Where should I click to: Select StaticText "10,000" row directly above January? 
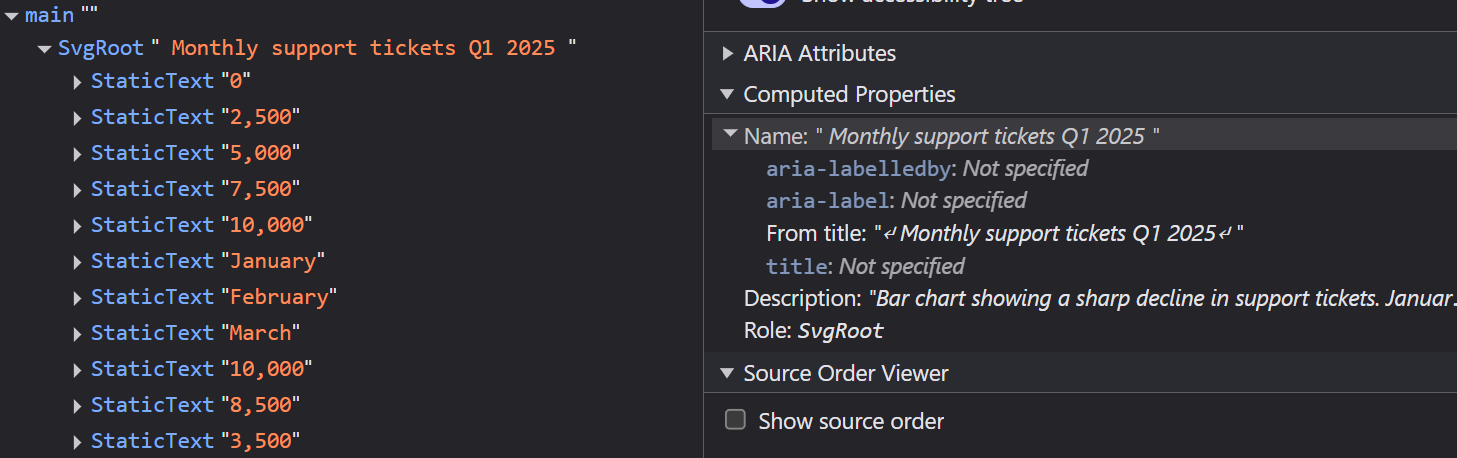coord(201,224)
